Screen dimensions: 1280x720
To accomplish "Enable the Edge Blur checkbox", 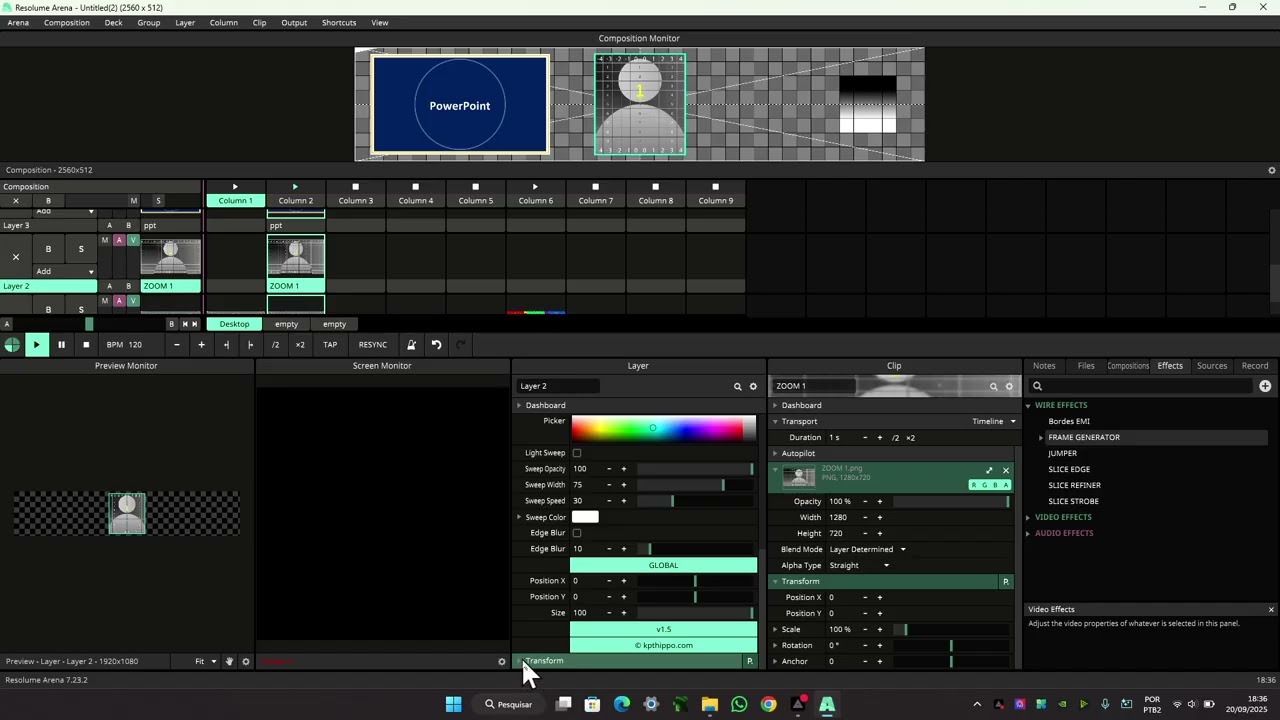I will [577, 533].
